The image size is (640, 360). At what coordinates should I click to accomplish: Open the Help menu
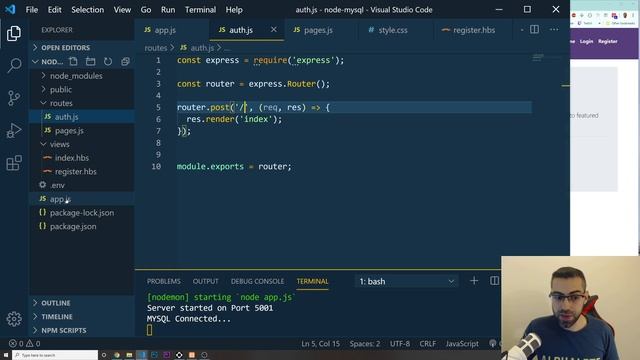pos(234,9)
